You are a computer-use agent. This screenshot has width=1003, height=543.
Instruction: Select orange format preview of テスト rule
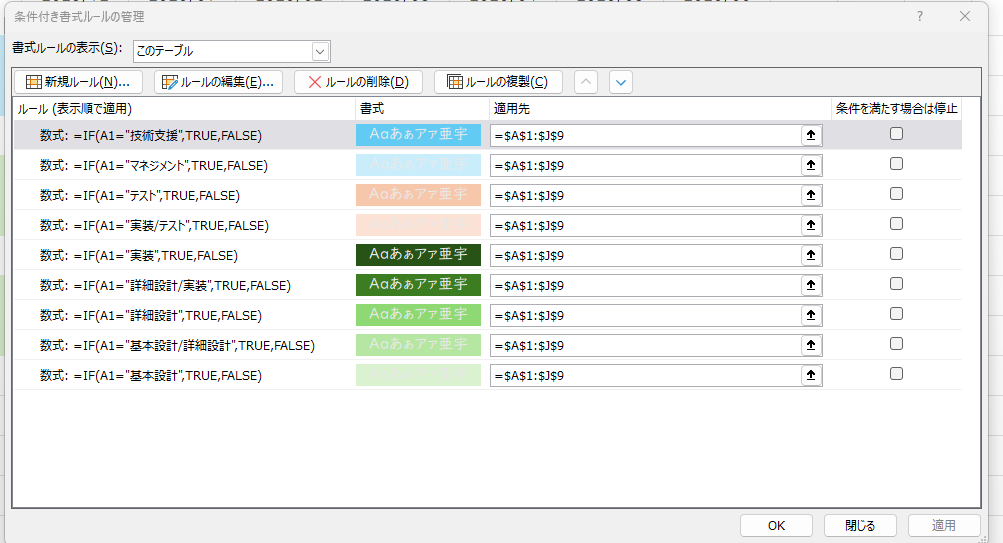pos(418,195)
